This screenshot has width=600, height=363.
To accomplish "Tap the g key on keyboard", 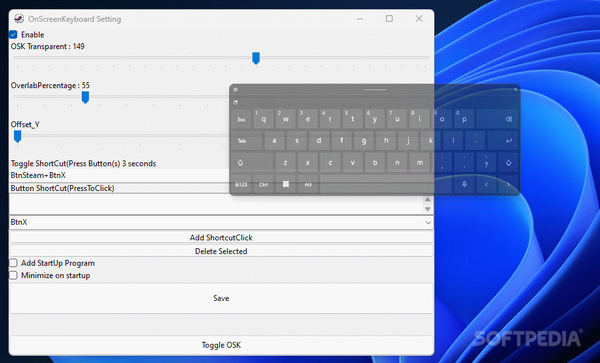I will point(364,141).
